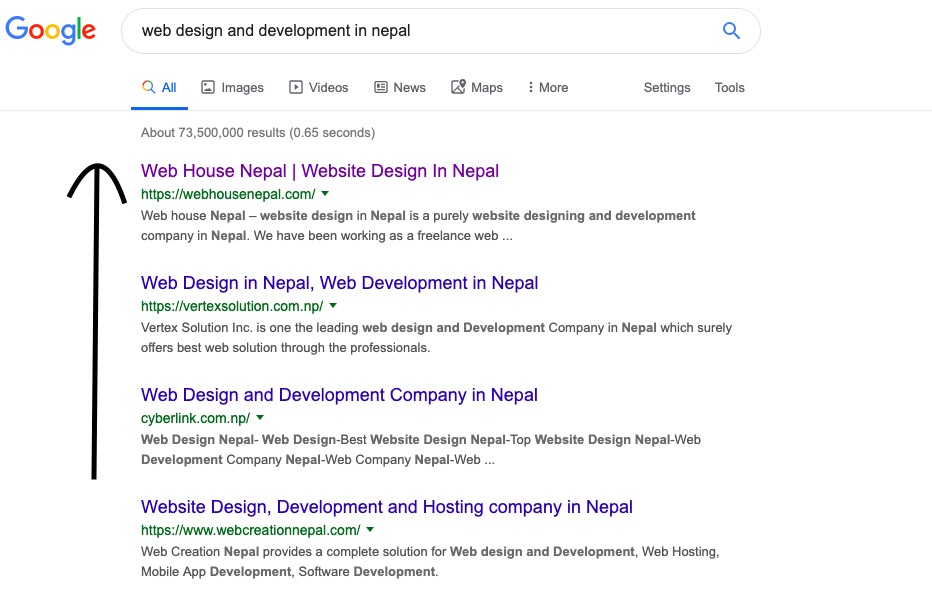Open the Vertex Solution web design result
The width and height of the screenshot is (932, 600).
[339, 283]
